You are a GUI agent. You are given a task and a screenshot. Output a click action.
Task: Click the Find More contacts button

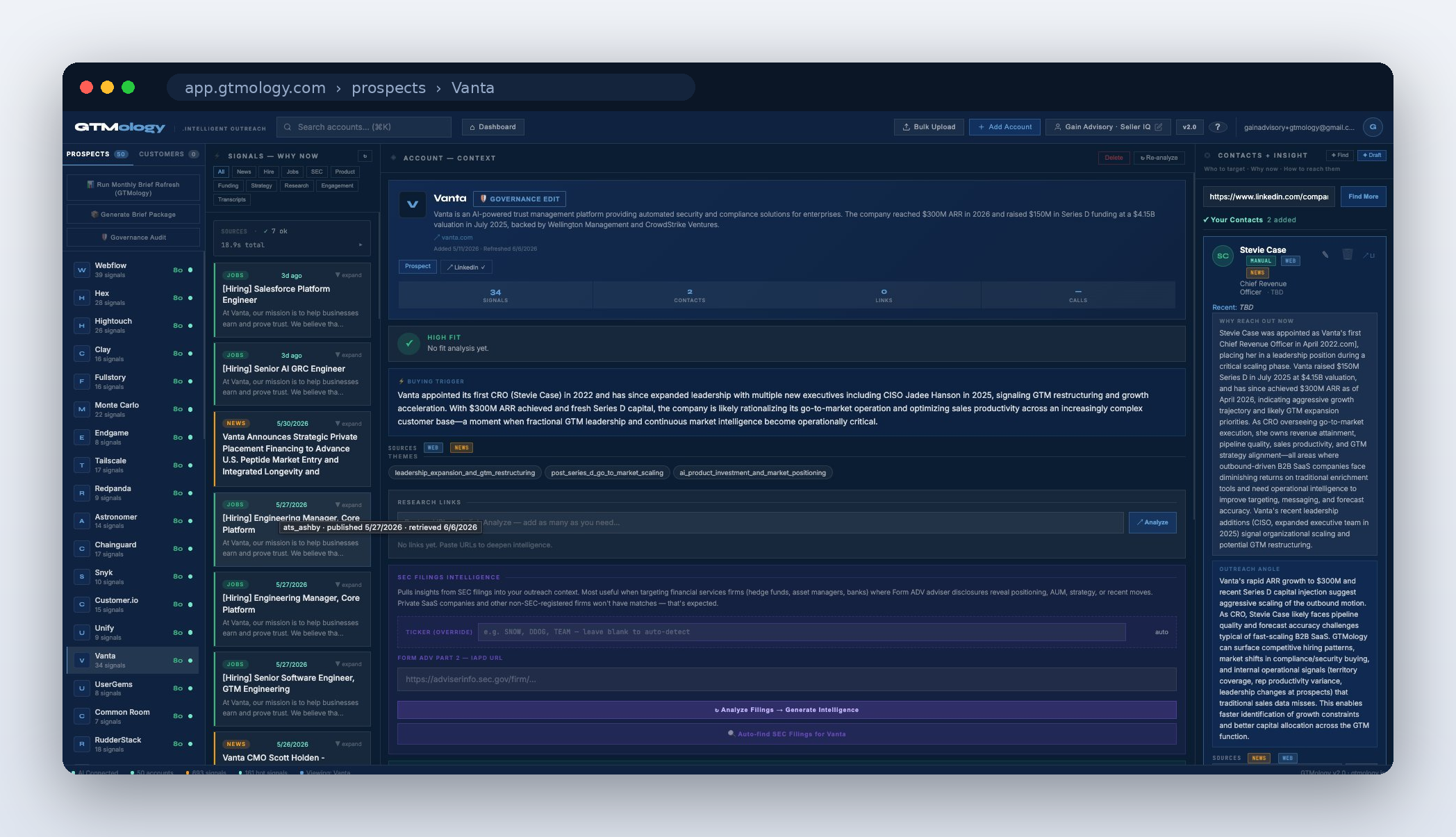click(1363, 197)
